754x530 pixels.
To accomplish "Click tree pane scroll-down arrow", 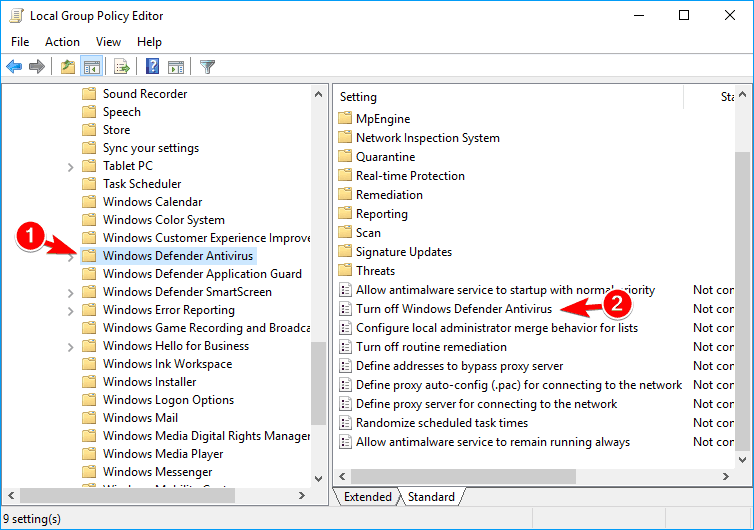I will coord(318,478).
